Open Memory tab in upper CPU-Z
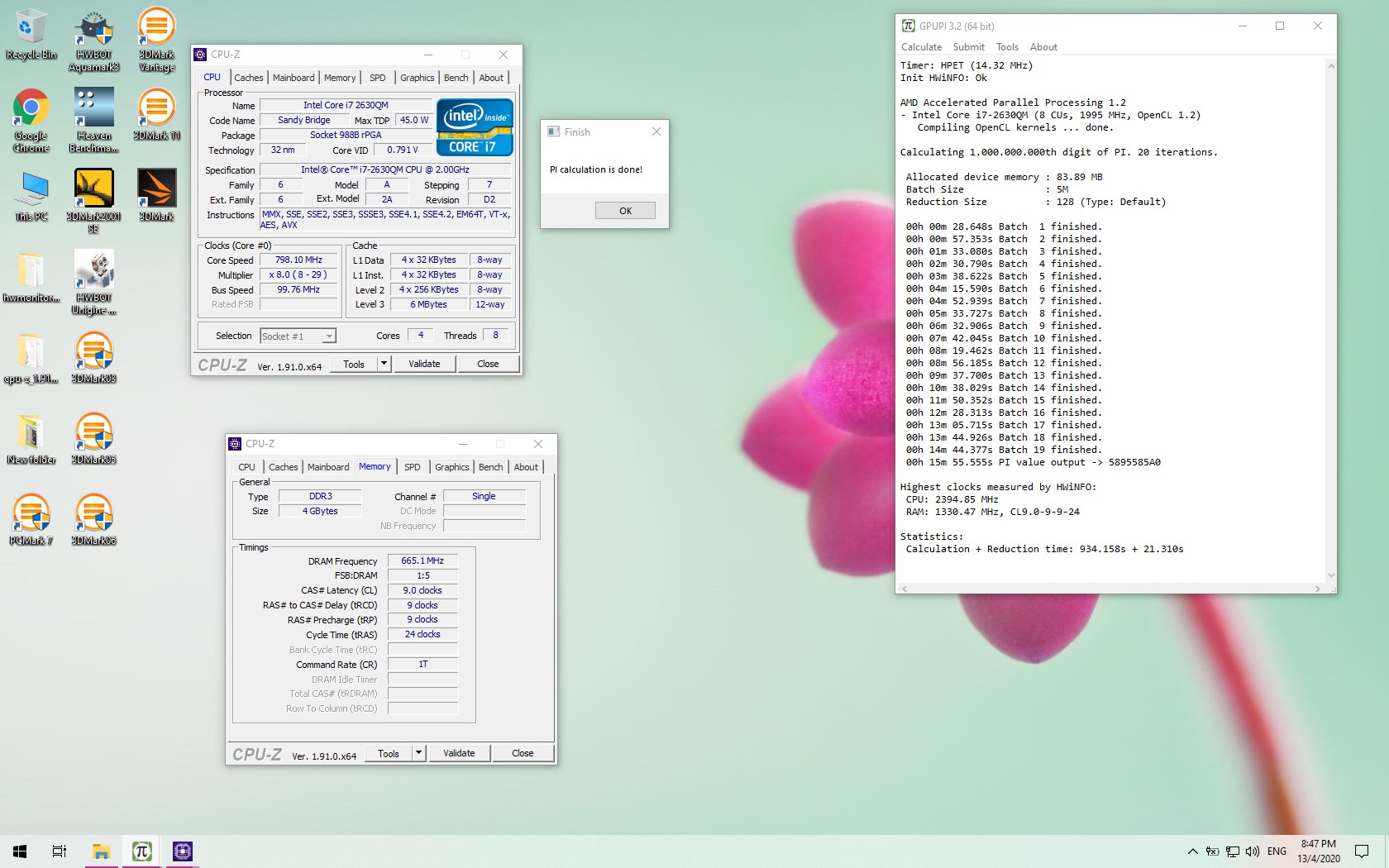 tap(340, 78)
